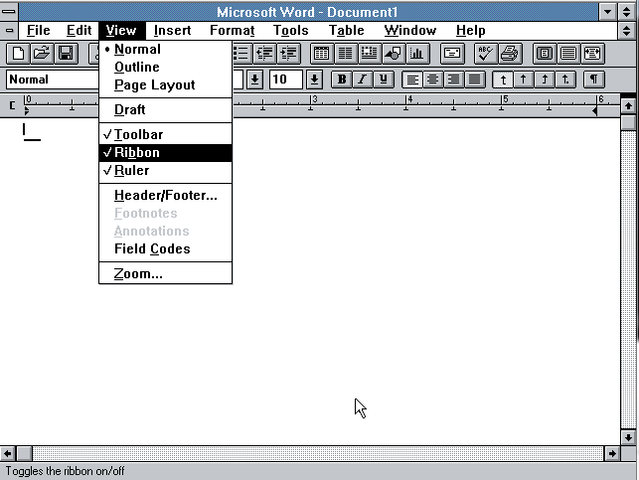The image size is (639, 480).
Task: Toggle Draft mode in View menu
Action: click(x=165, y=110)
